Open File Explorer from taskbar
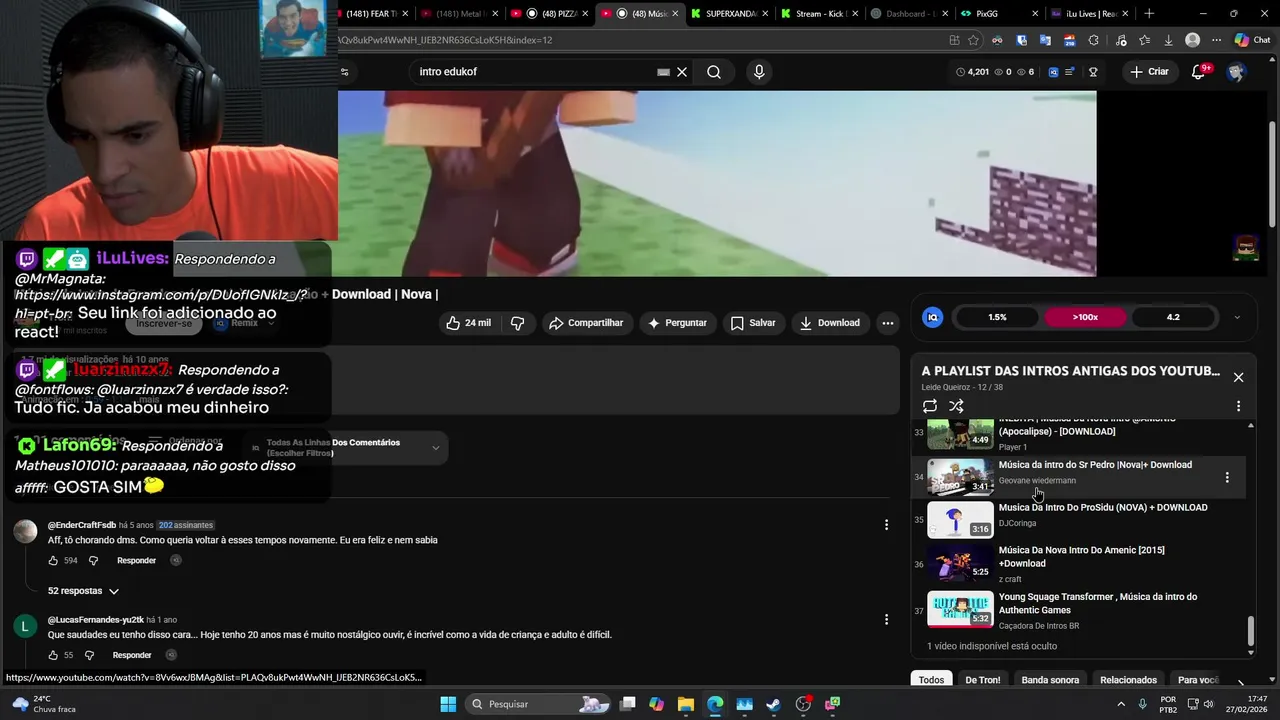Screen dimensions: 1280x720 (686, 704)
